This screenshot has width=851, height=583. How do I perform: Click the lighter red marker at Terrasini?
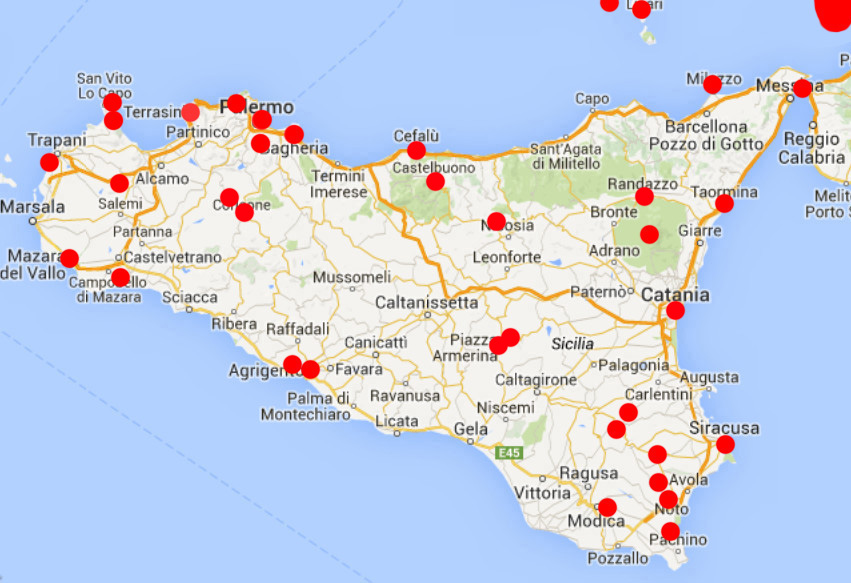[x=190, y=112]
